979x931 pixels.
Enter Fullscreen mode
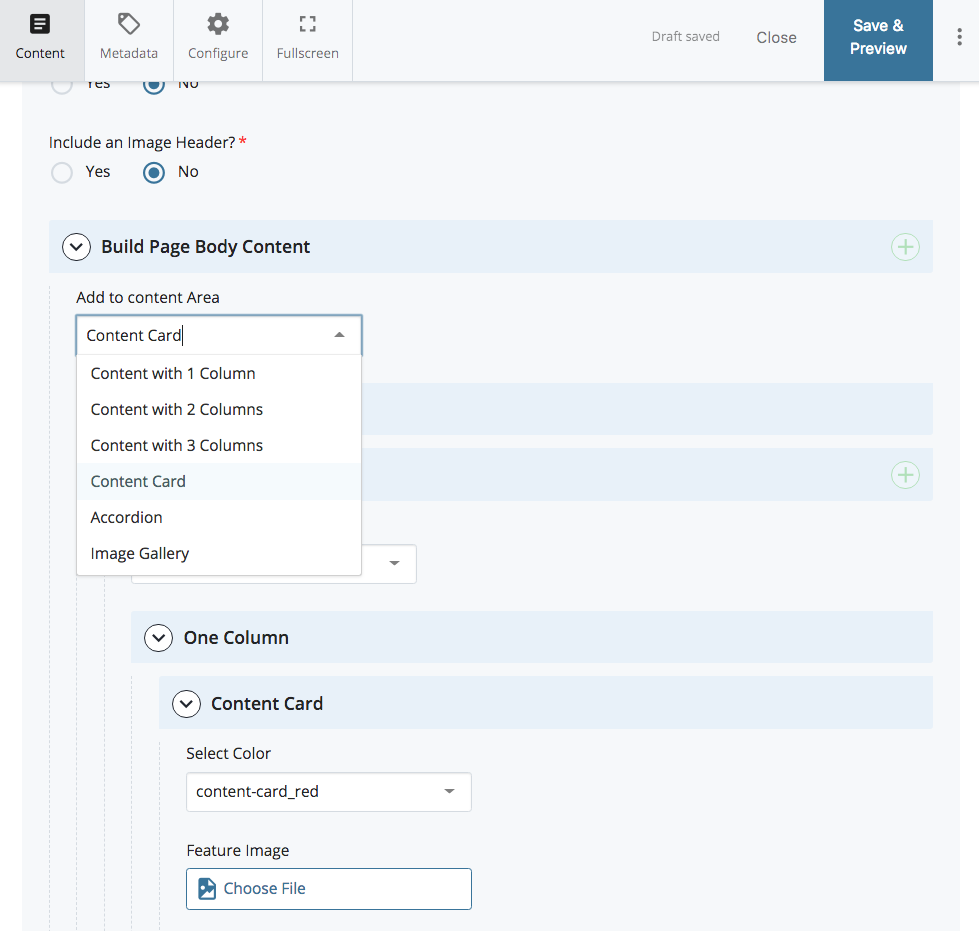click(x=307, y=38)
